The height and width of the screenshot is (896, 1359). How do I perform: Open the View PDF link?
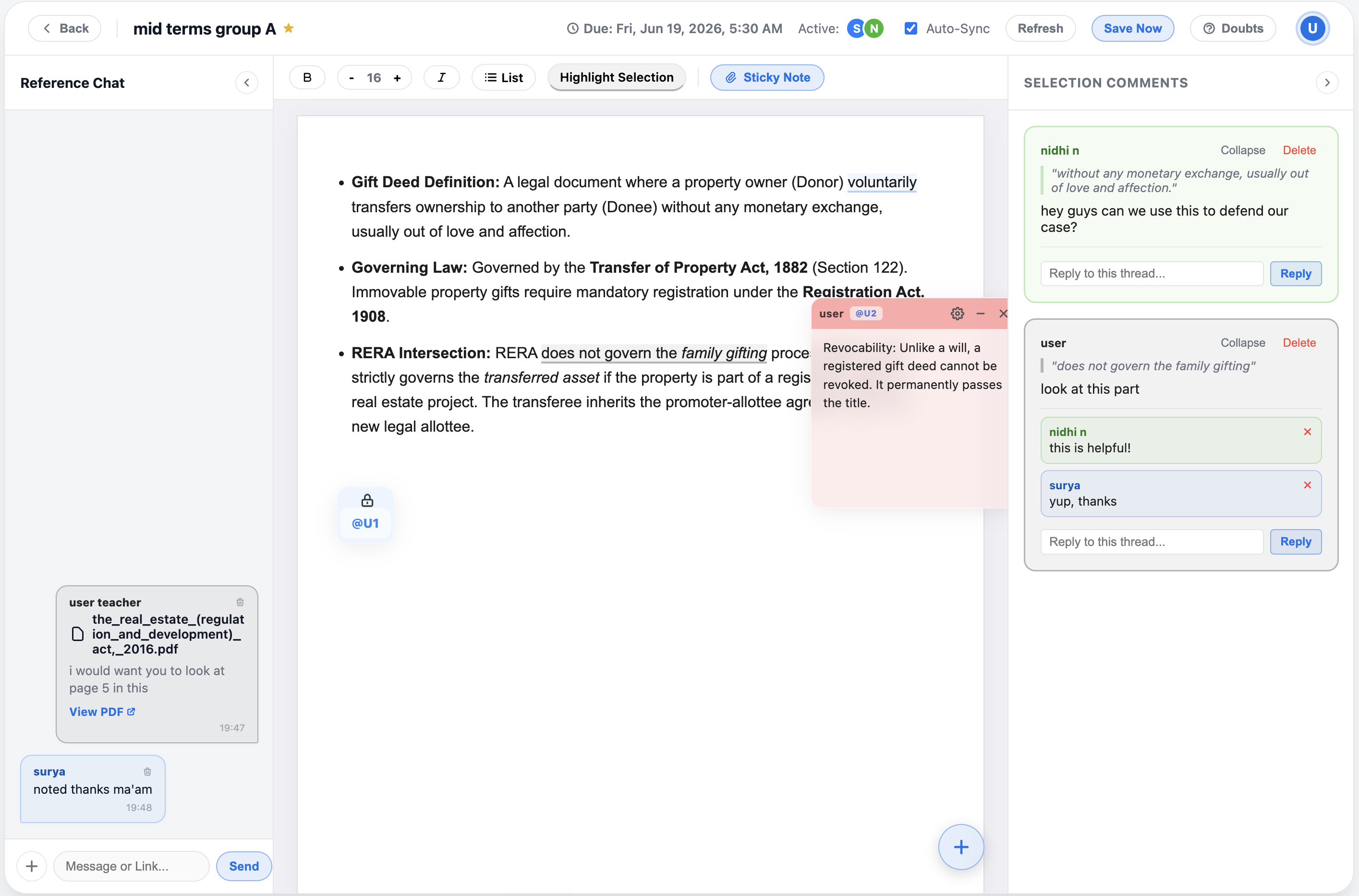(x=102, y=712)
